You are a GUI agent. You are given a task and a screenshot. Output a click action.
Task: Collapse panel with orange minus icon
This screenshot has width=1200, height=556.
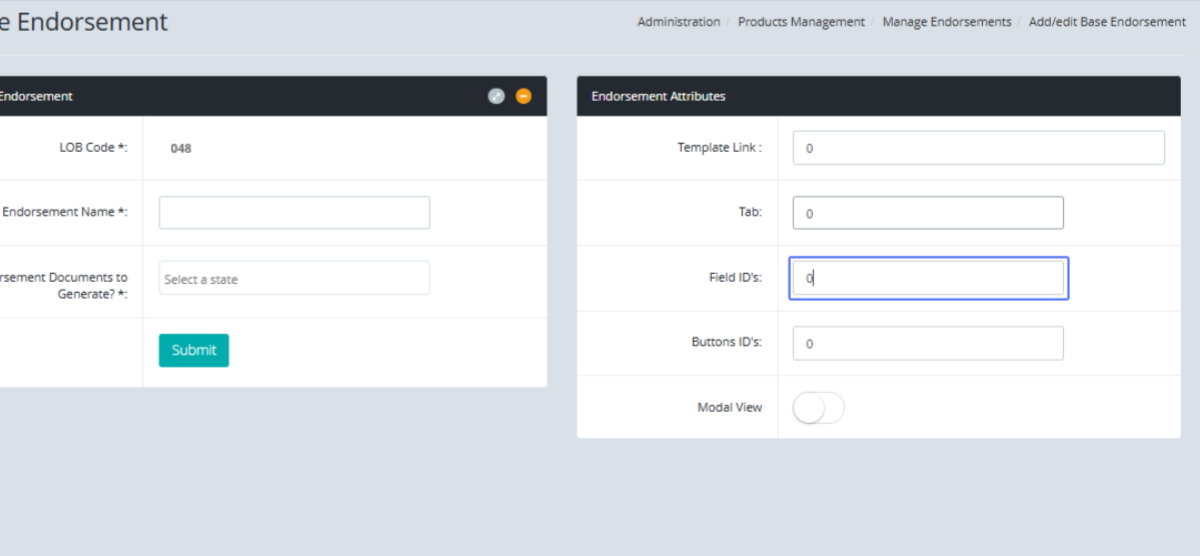(x=523, y=96)
